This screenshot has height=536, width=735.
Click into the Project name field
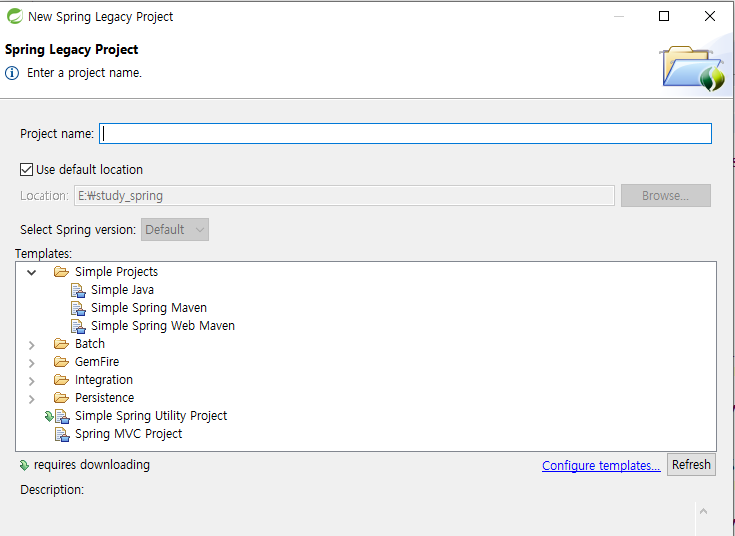pos(405,134)
